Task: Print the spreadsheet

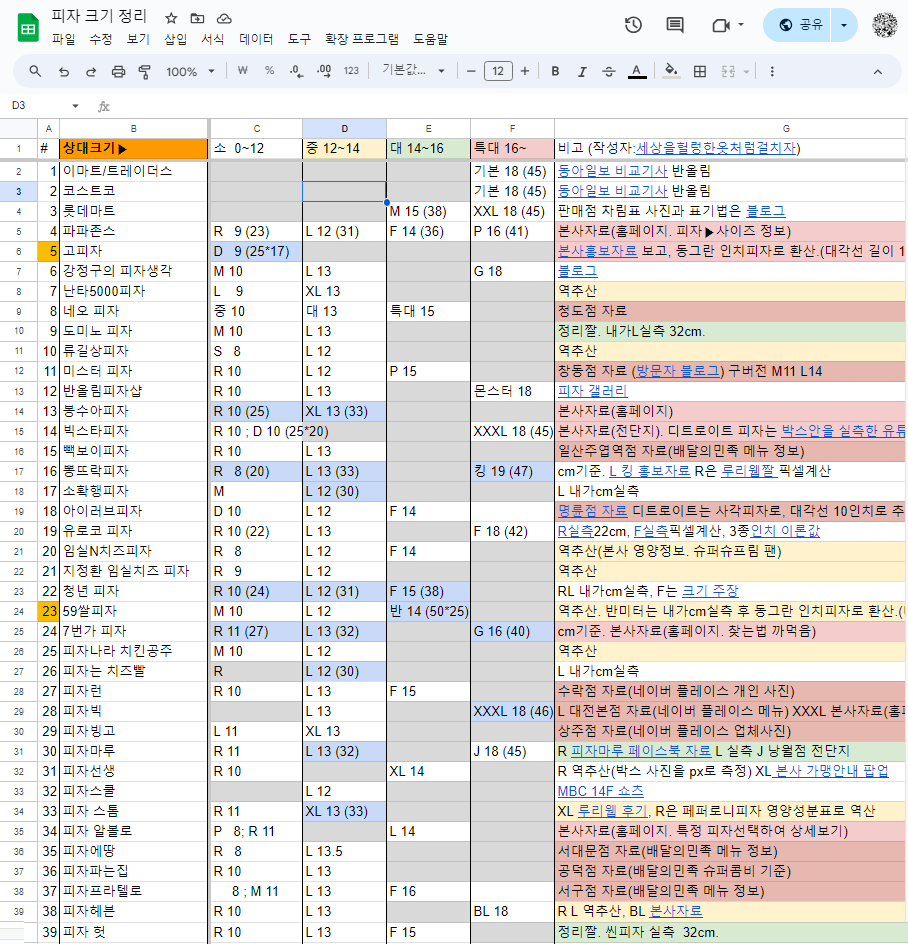Action: pos(118,72)
